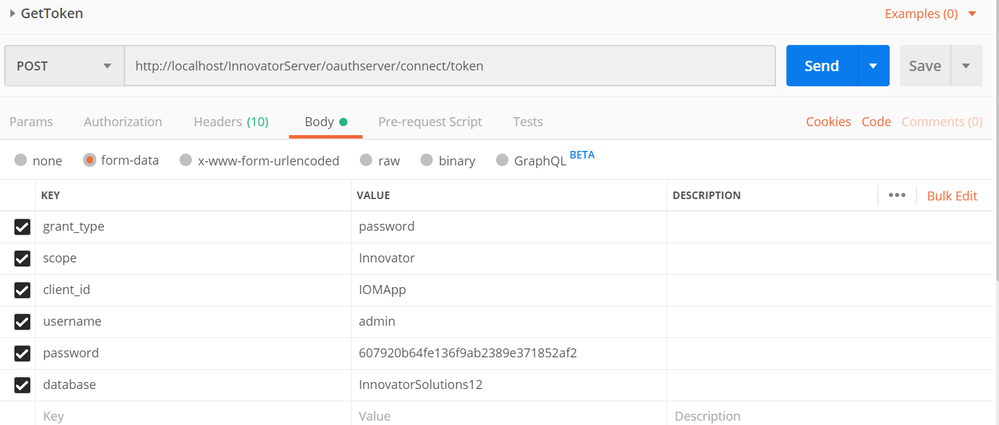Open the Send button dropdown arrow
Screen dimensions: 999x425
(873, 66)
